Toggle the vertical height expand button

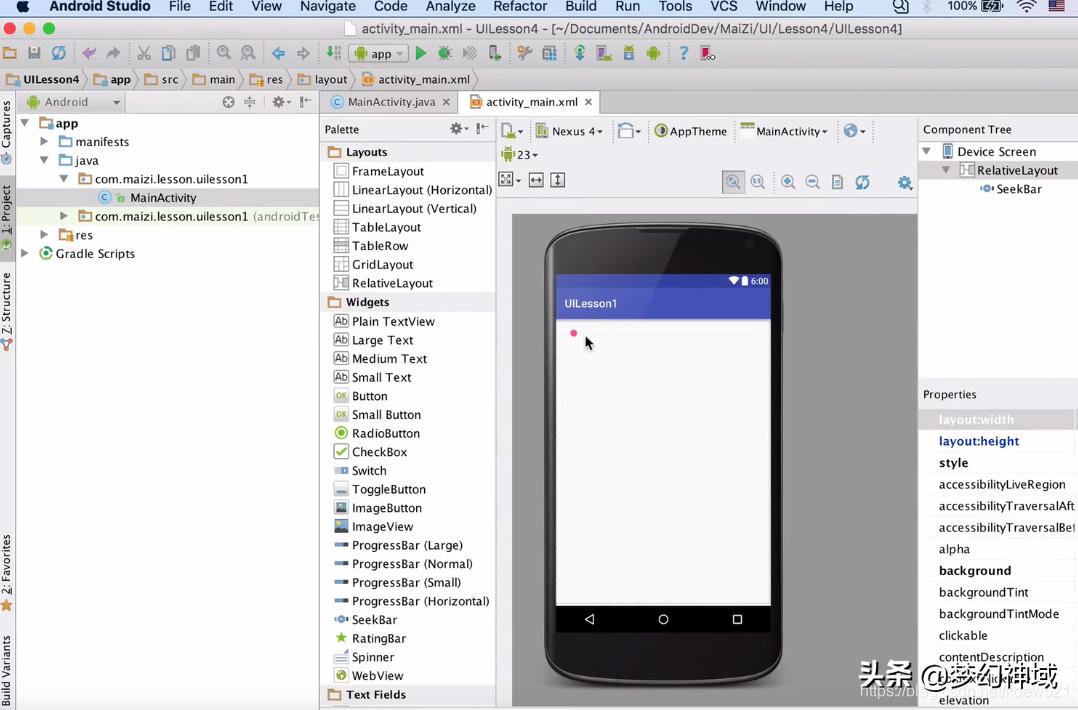[x=558, y=180]
